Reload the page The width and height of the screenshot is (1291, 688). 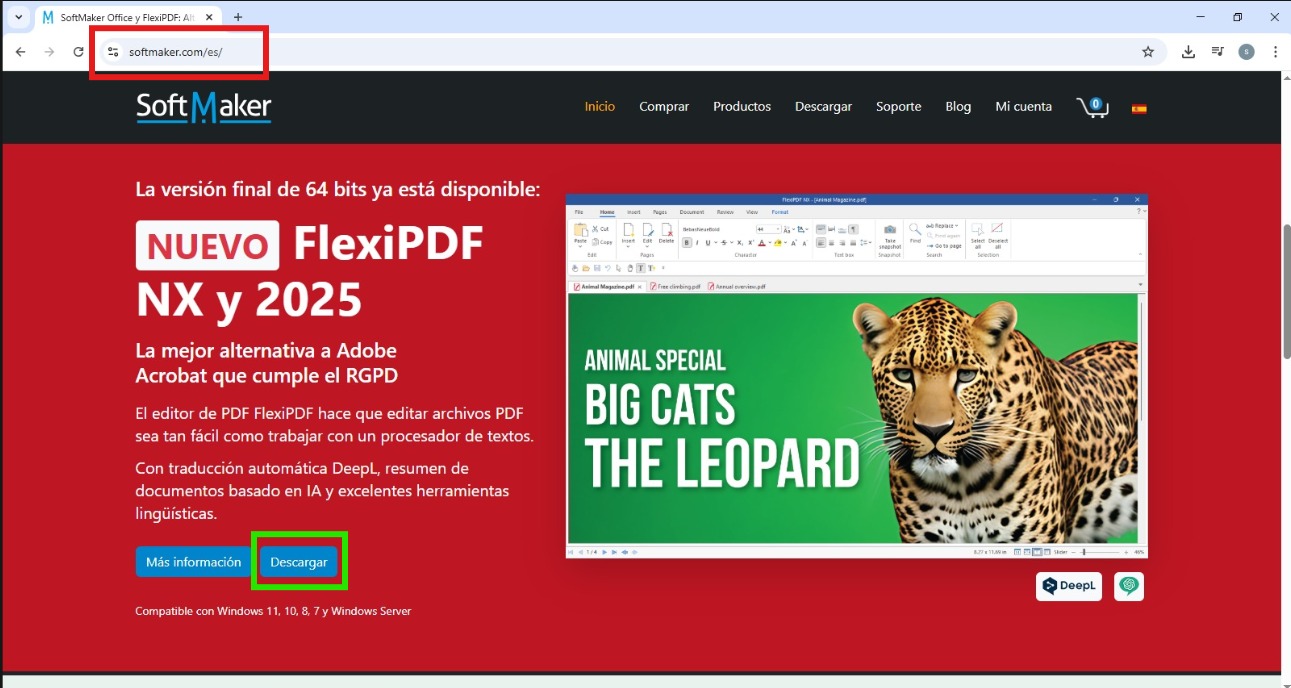click(x=78, y=52)
